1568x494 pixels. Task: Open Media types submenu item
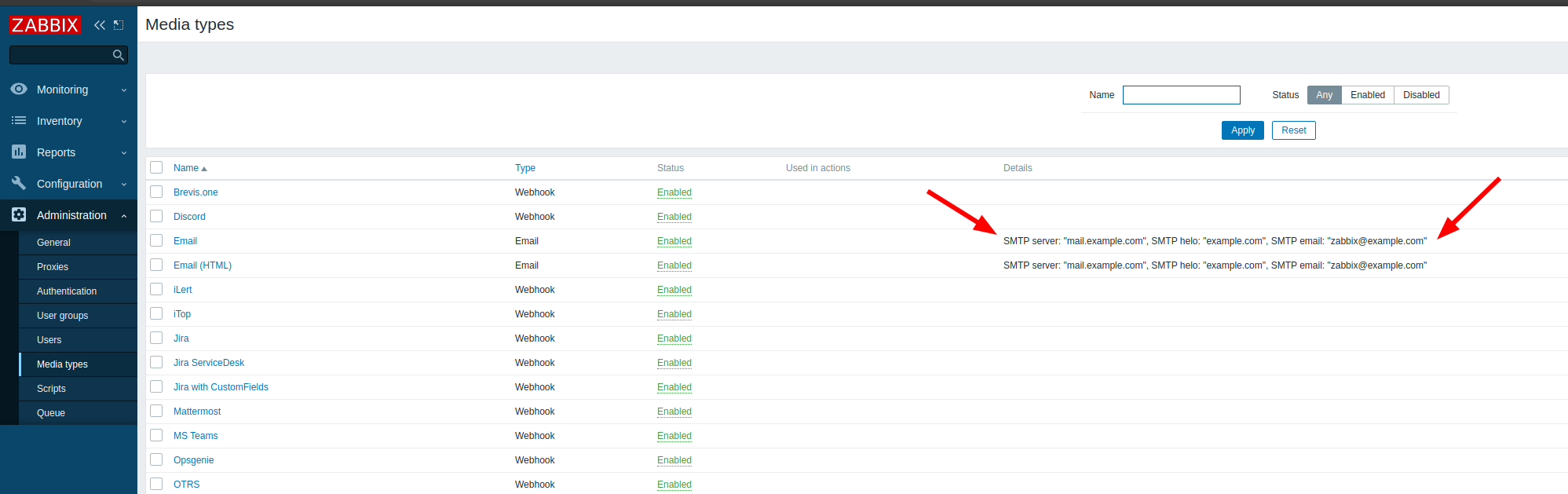point(62,364)
